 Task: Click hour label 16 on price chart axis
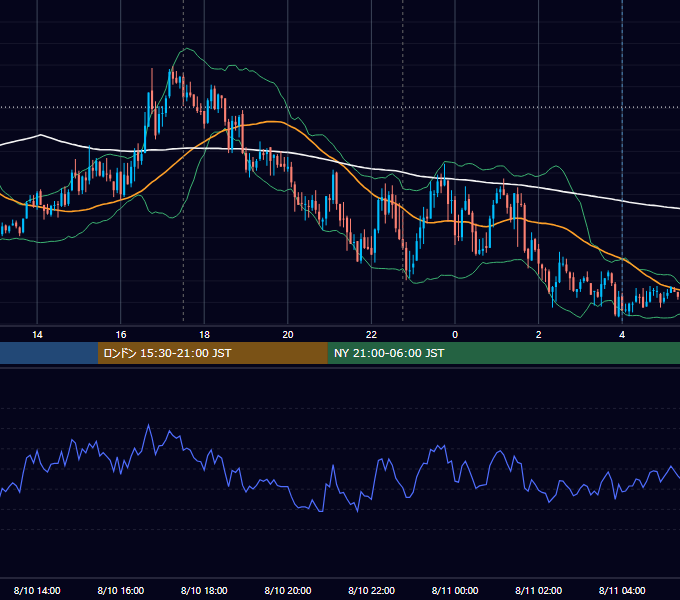tap(121, 335)
